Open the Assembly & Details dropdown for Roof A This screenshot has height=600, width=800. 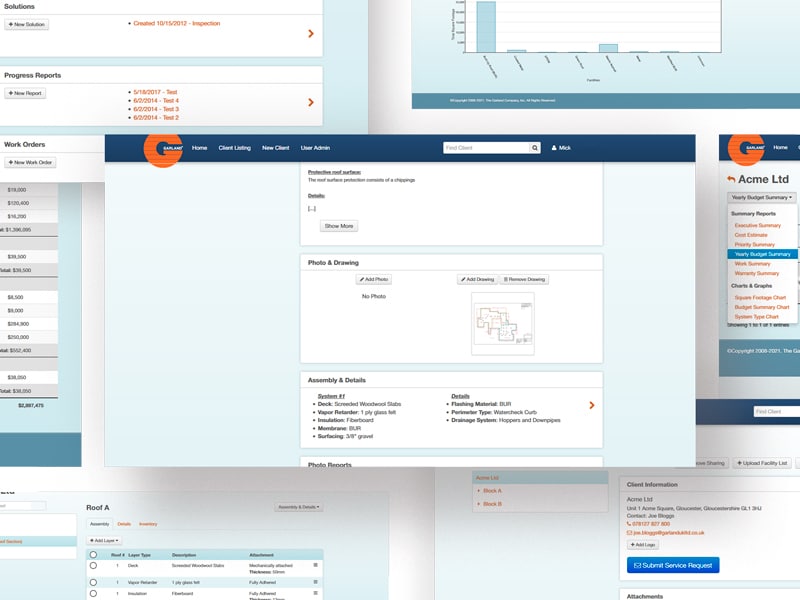[298, 508]
